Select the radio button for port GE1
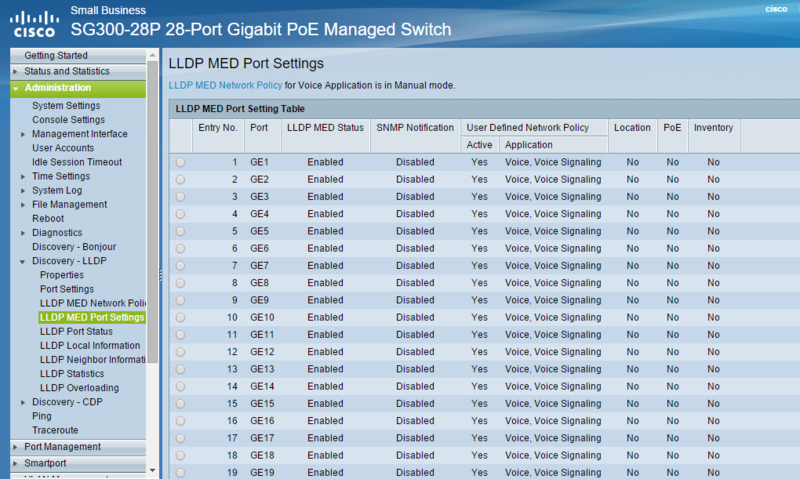This screenshot has width=800, height=479. click(x=180, y=162)
